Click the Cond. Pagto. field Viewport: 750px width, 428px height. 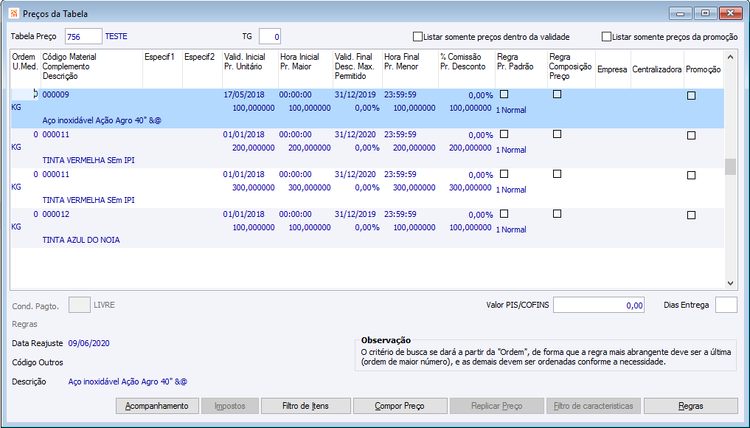tap(79, 305)
